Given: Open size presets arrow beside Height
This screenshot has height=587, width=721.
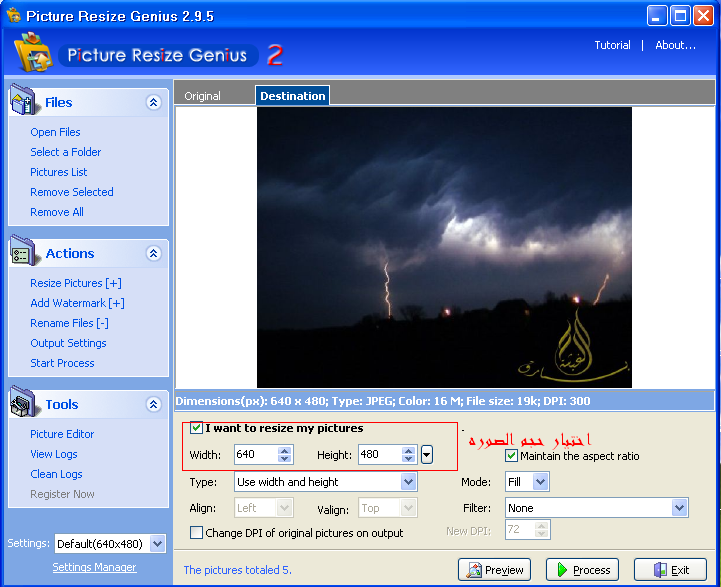Looking at the screenshot, I should (427, 455).
